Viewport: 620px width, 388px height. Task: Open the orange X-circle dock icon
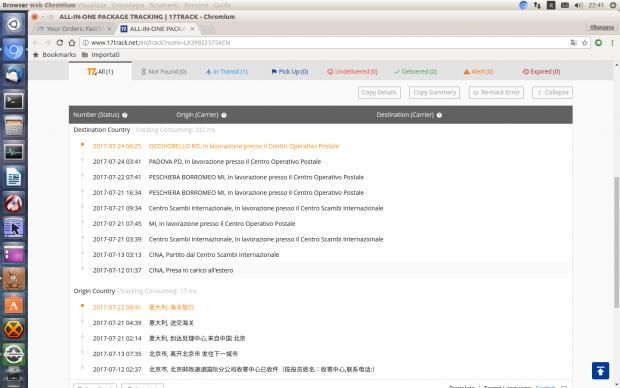pos(14,329)
